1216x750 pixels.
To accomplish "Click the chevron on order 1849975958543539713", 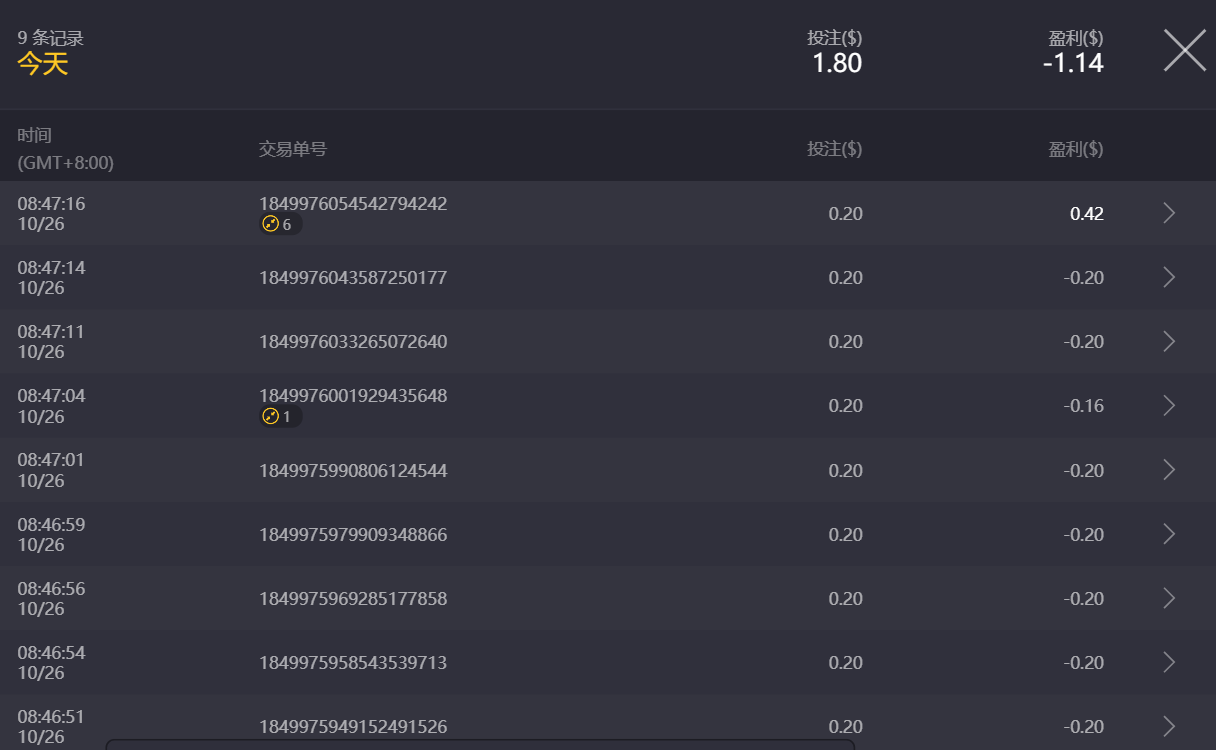I will point(1169,662).
